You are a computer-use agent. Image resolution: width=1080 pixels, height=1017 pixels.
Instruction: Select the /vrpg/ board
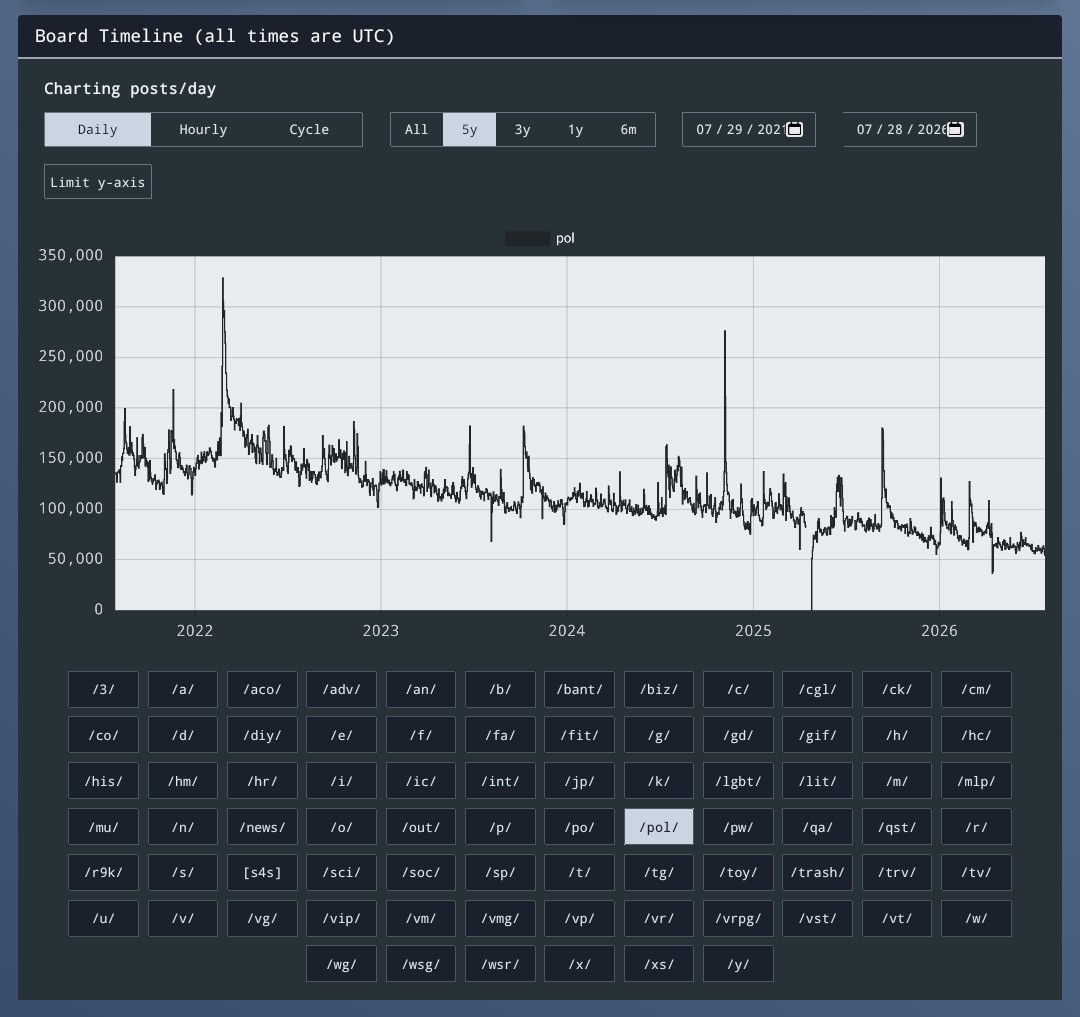738,919
